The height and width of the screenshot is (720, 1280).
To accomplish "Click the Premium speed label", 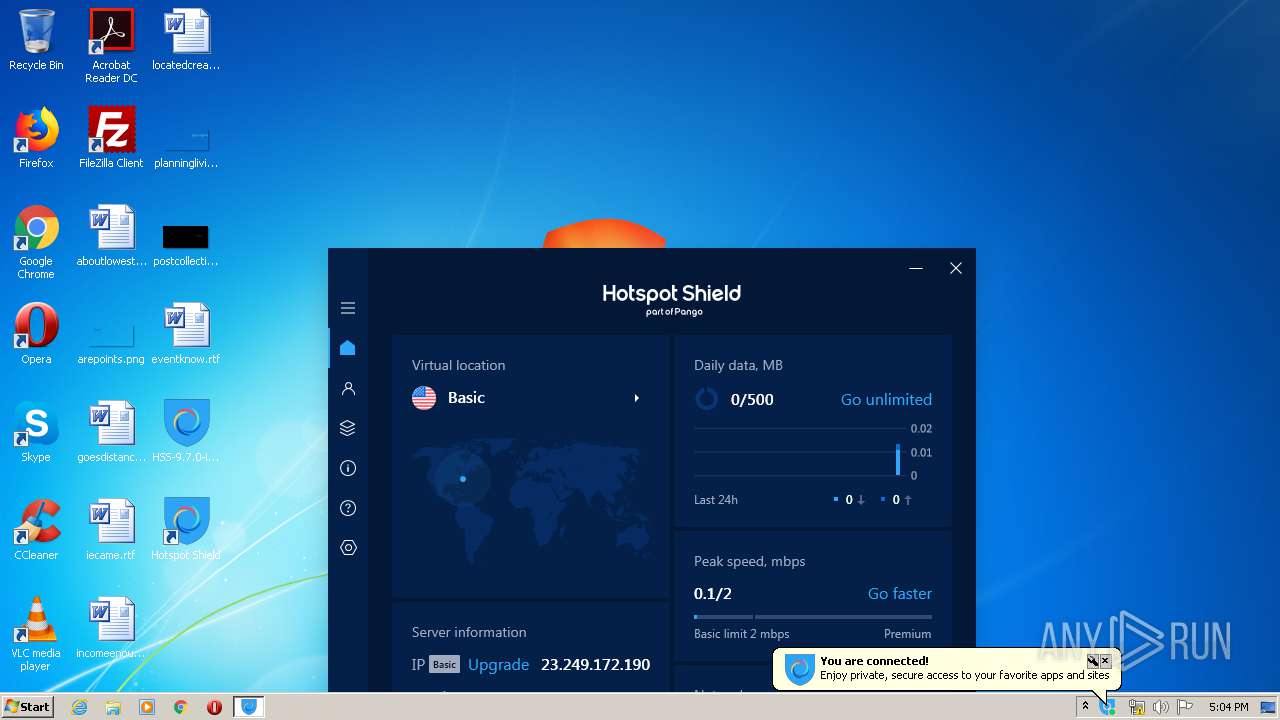I will point(907,634).
